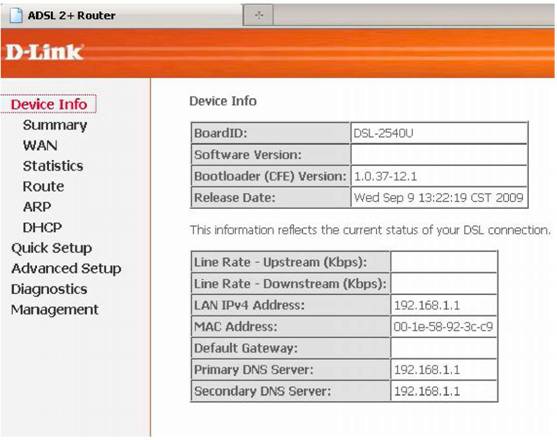Select the BoardID value DSL-2540U
The width and height of the screenshot is (557, 440).
click(383, 133)
